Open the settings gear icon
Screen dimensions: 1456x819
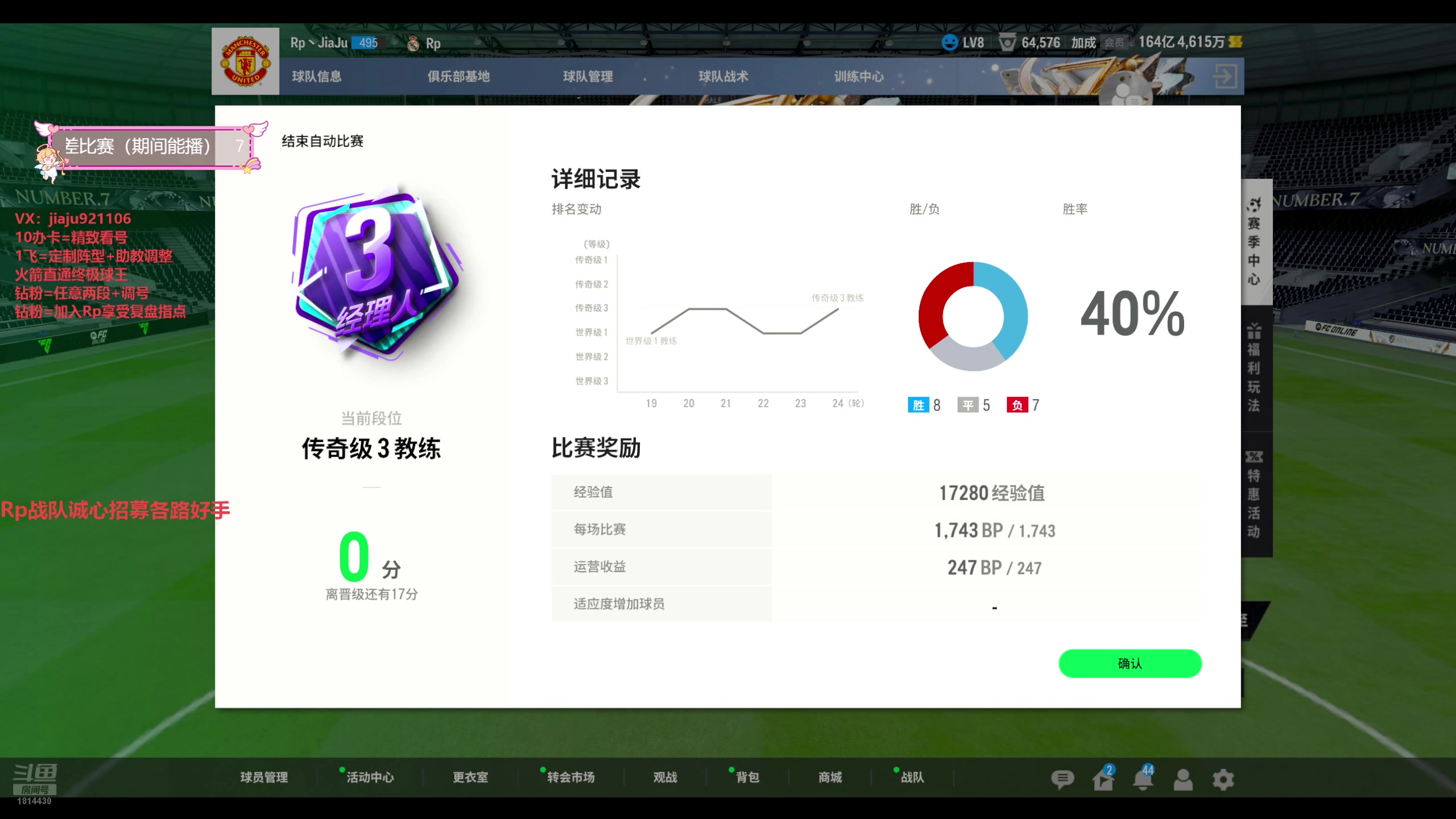click(1223, 779)
